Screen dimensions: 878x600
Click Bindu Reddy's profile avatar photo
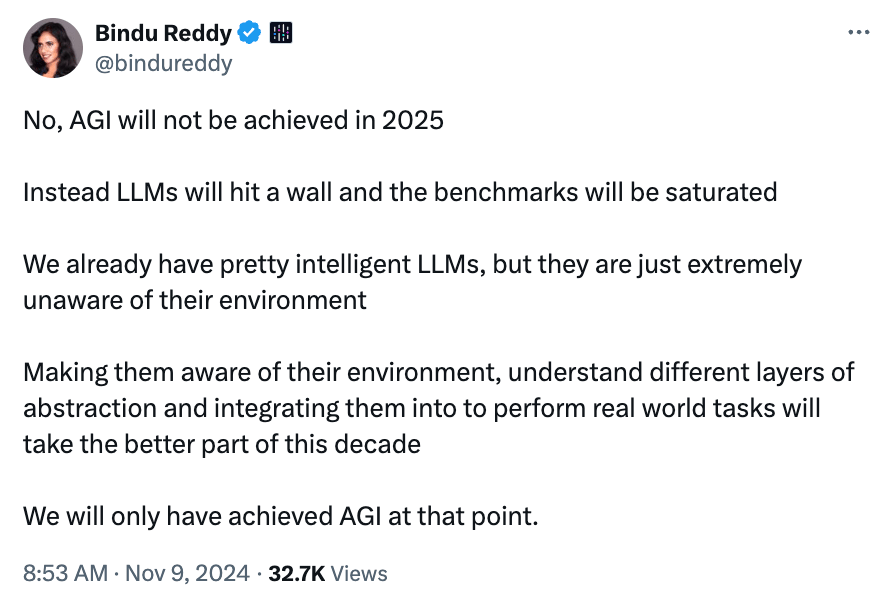tap(53, 48)
